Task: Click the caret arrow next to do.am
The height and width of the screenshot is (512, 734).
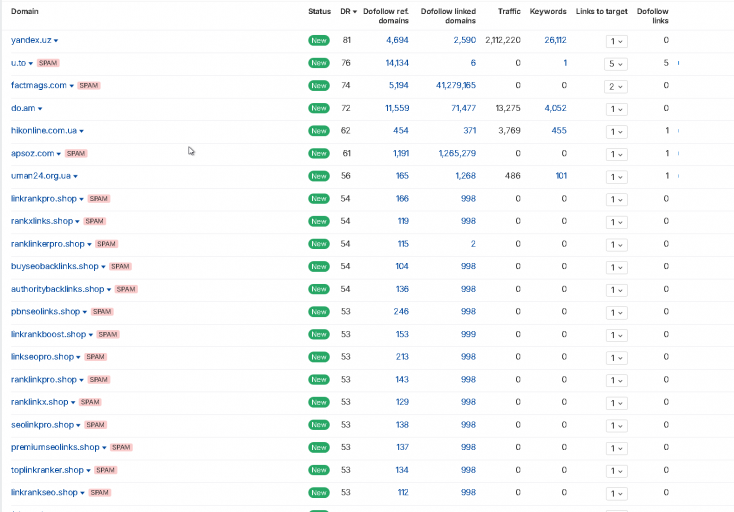Action: (40, 109)
